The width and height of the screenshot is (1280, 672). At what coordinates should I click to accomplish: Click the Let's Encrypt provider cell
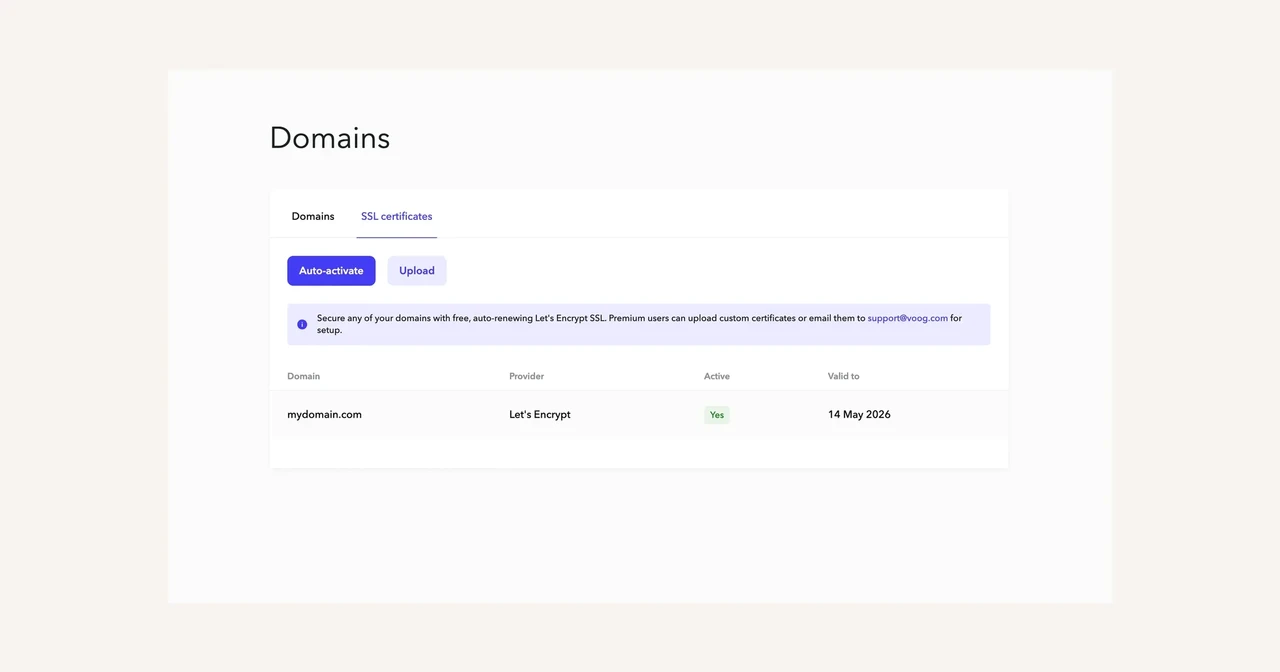pos(539,414)
